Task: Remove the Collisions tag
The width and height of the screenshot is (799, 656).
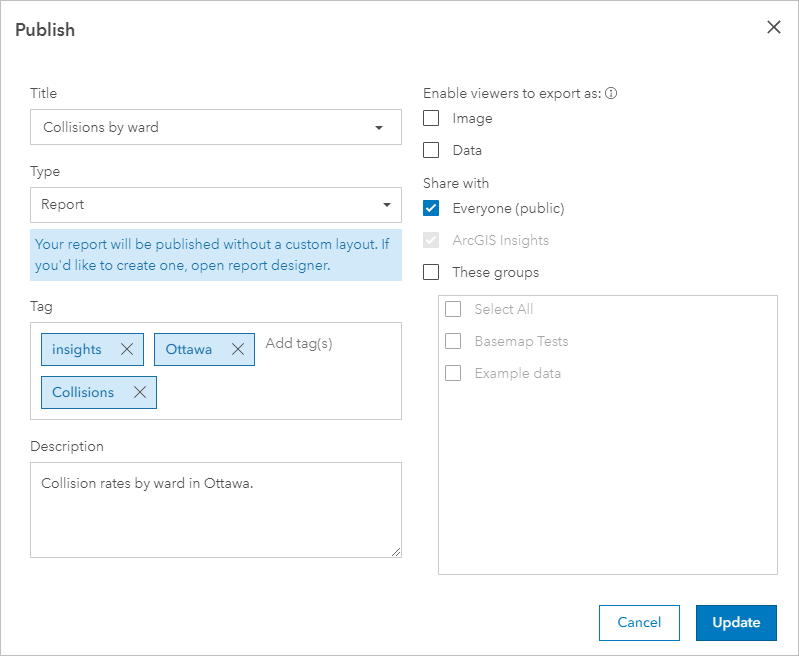Action: tap(140, 393)
